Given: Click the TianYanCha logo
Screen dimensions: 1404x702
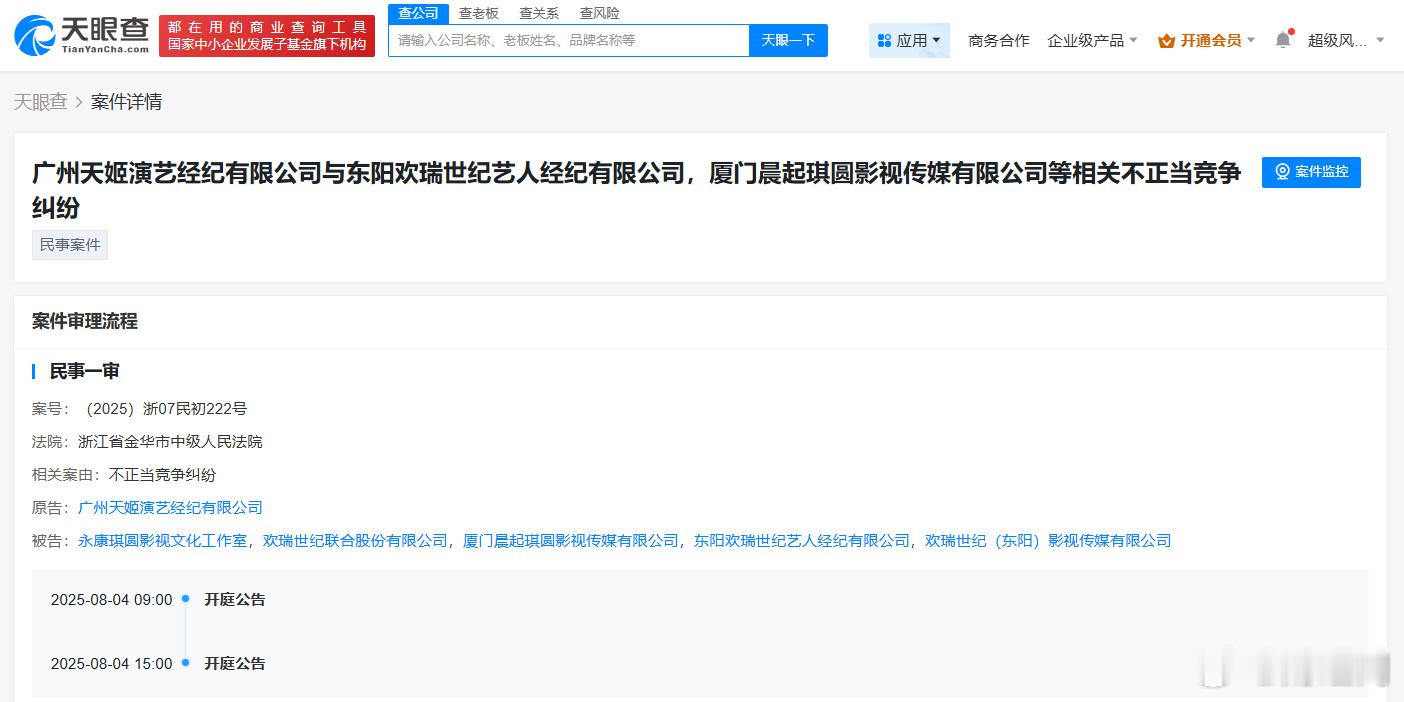Looking at the screenshot, I should click(x=81, y=35).
